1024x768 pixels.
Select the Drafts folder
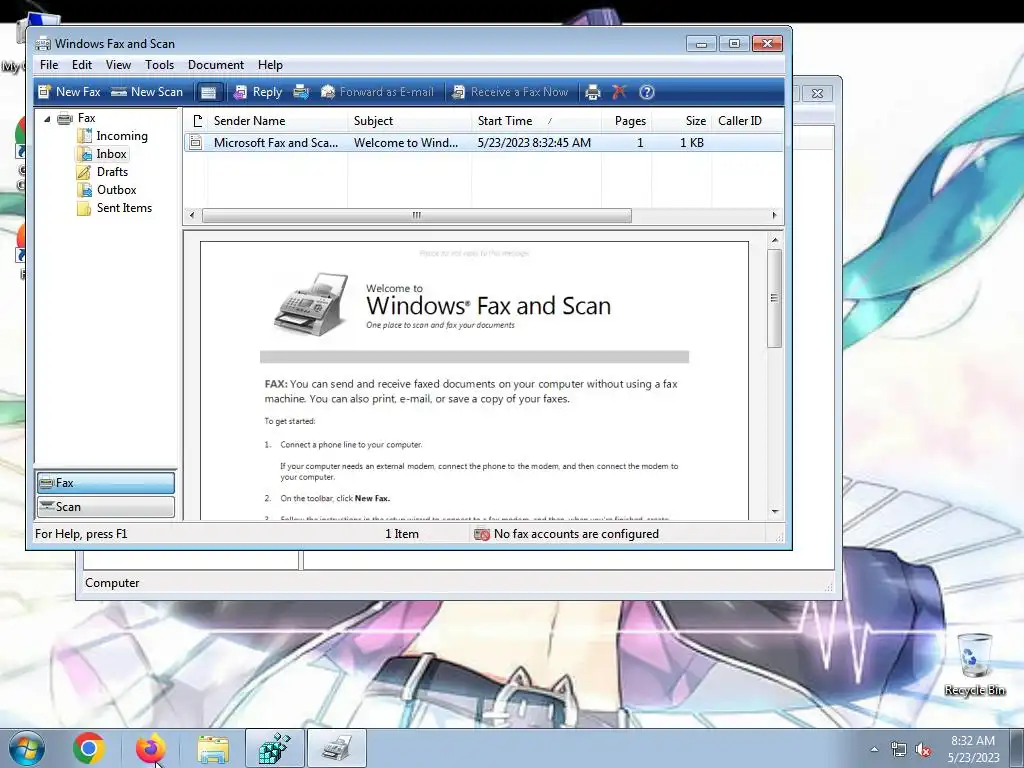click(112, 172)
